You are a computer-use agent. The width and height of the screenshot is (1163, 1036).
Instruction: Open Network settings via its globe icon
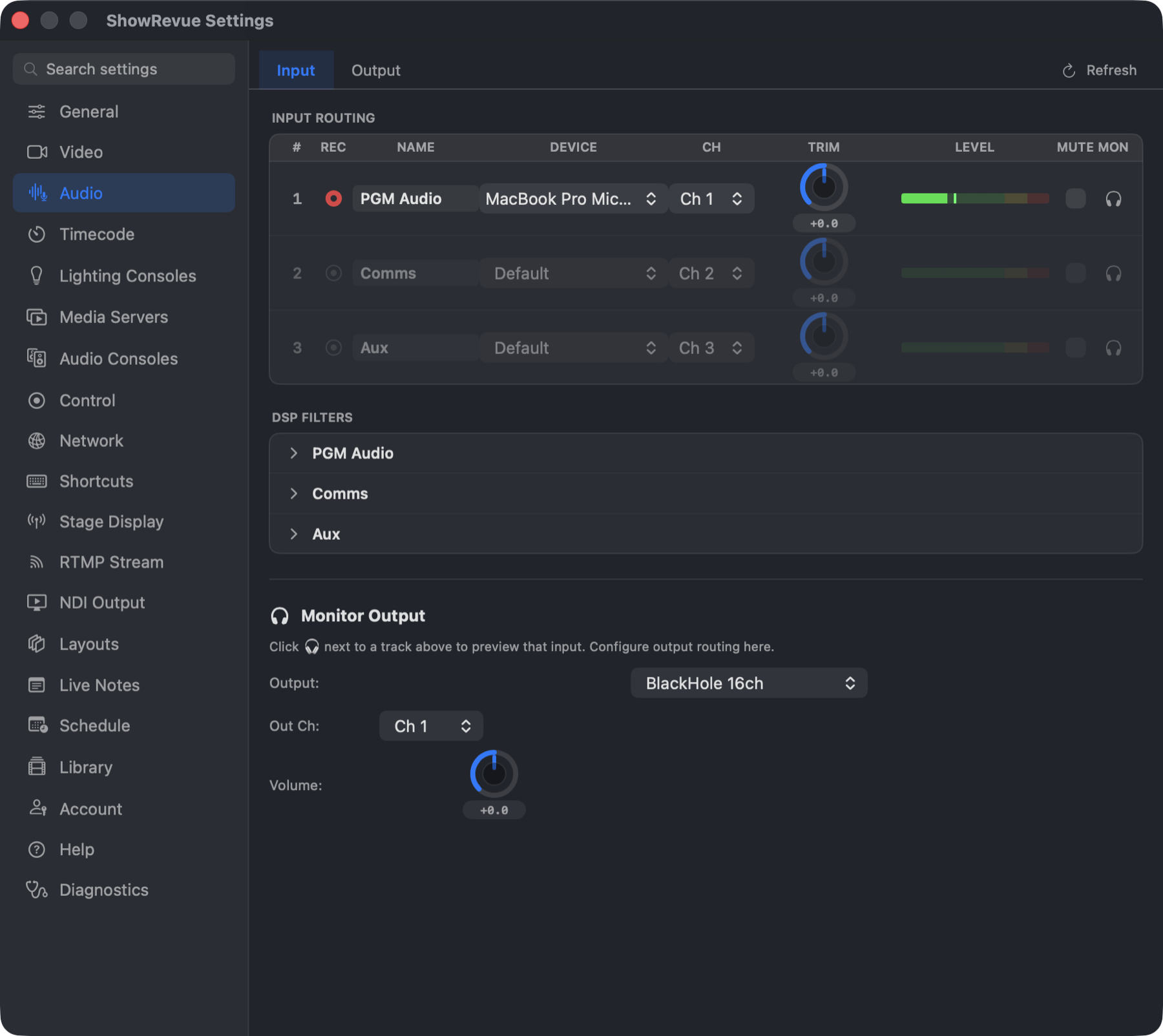click(37, 441)
